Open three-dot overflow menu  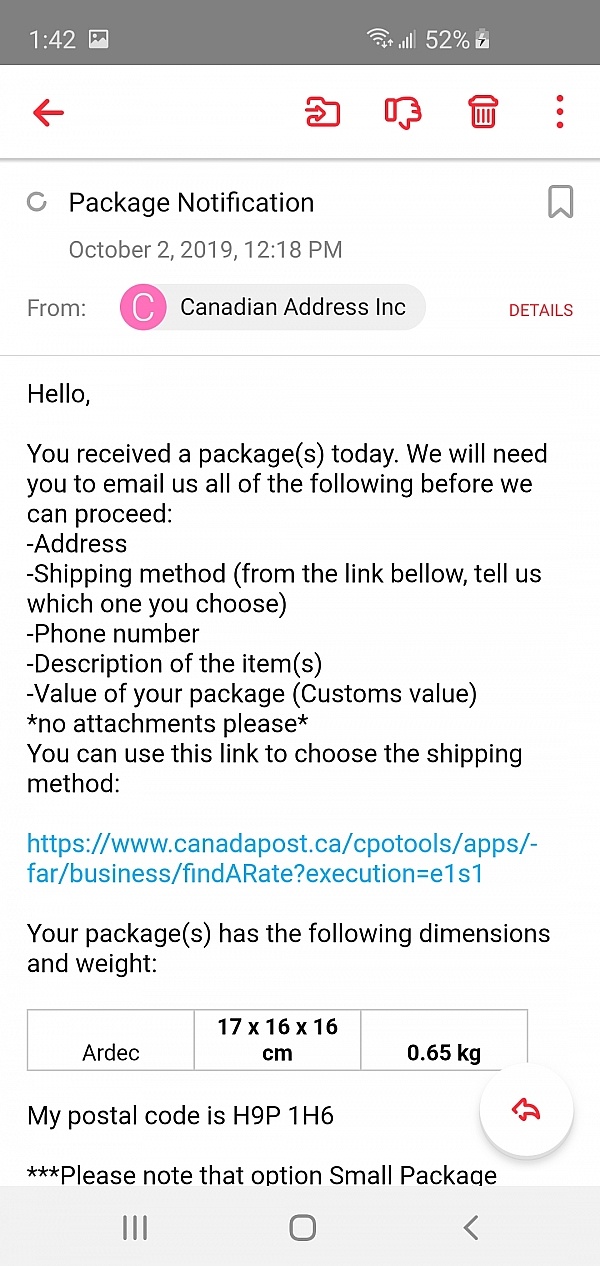(560, 112)
